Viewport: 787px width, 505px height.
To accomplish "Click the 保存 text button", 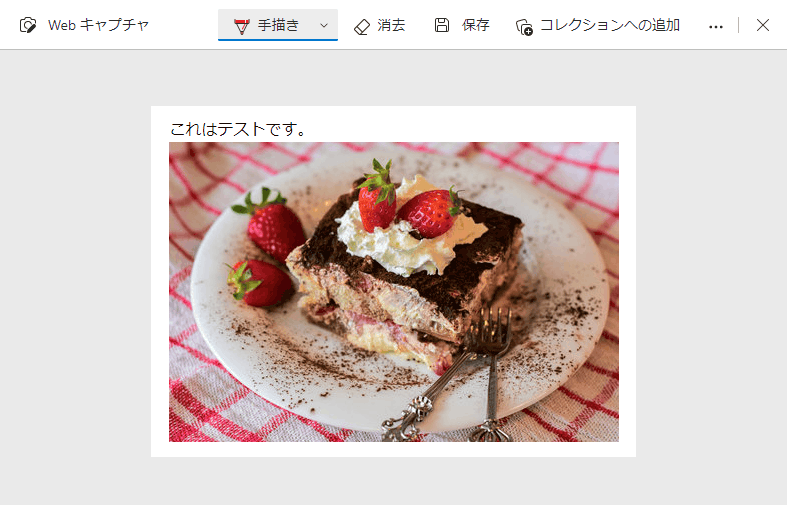I will (x=476, y=25).
